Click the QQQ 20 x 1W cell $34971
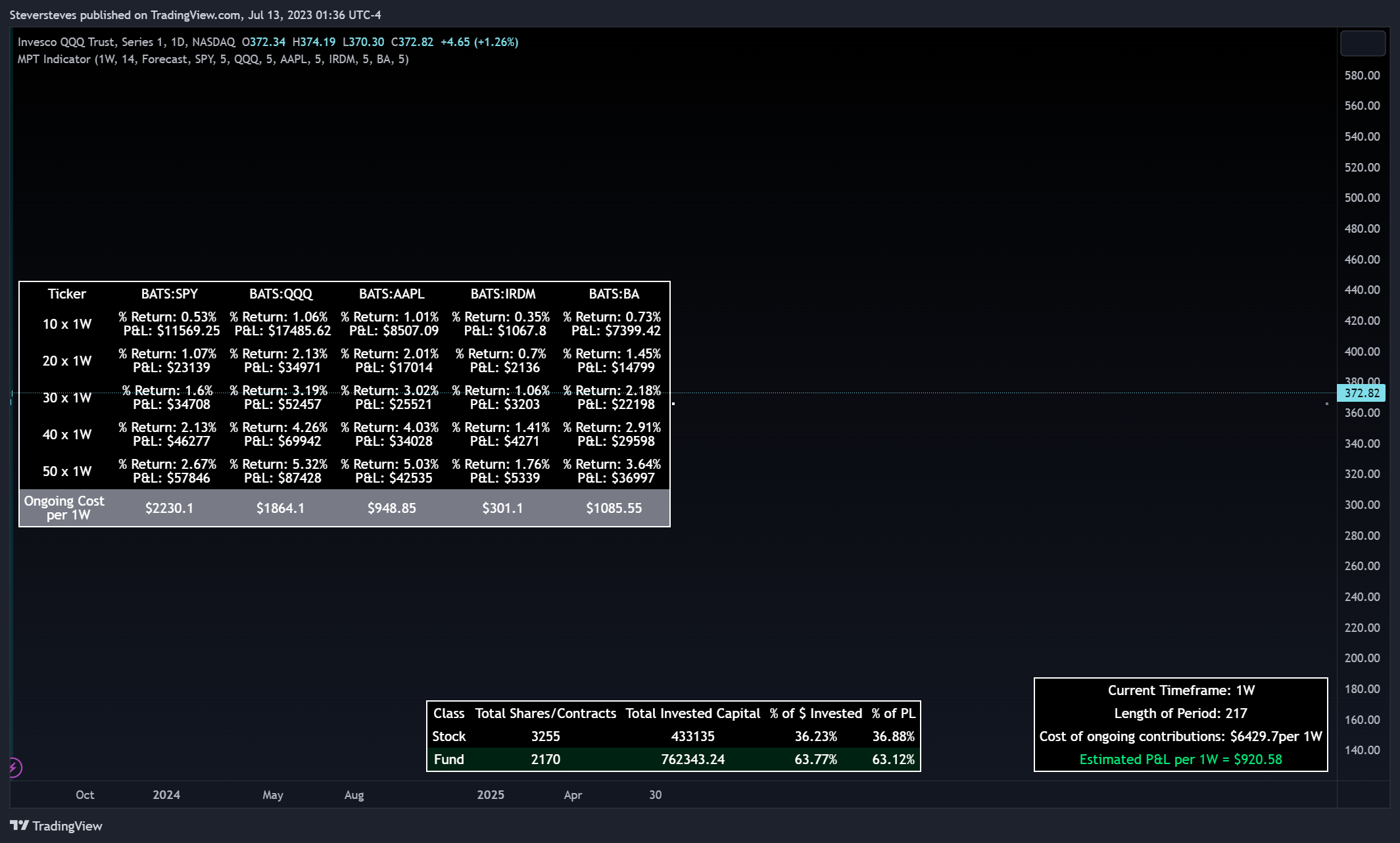The width and height of the screenshot is (1400, 843). point(283,368)
